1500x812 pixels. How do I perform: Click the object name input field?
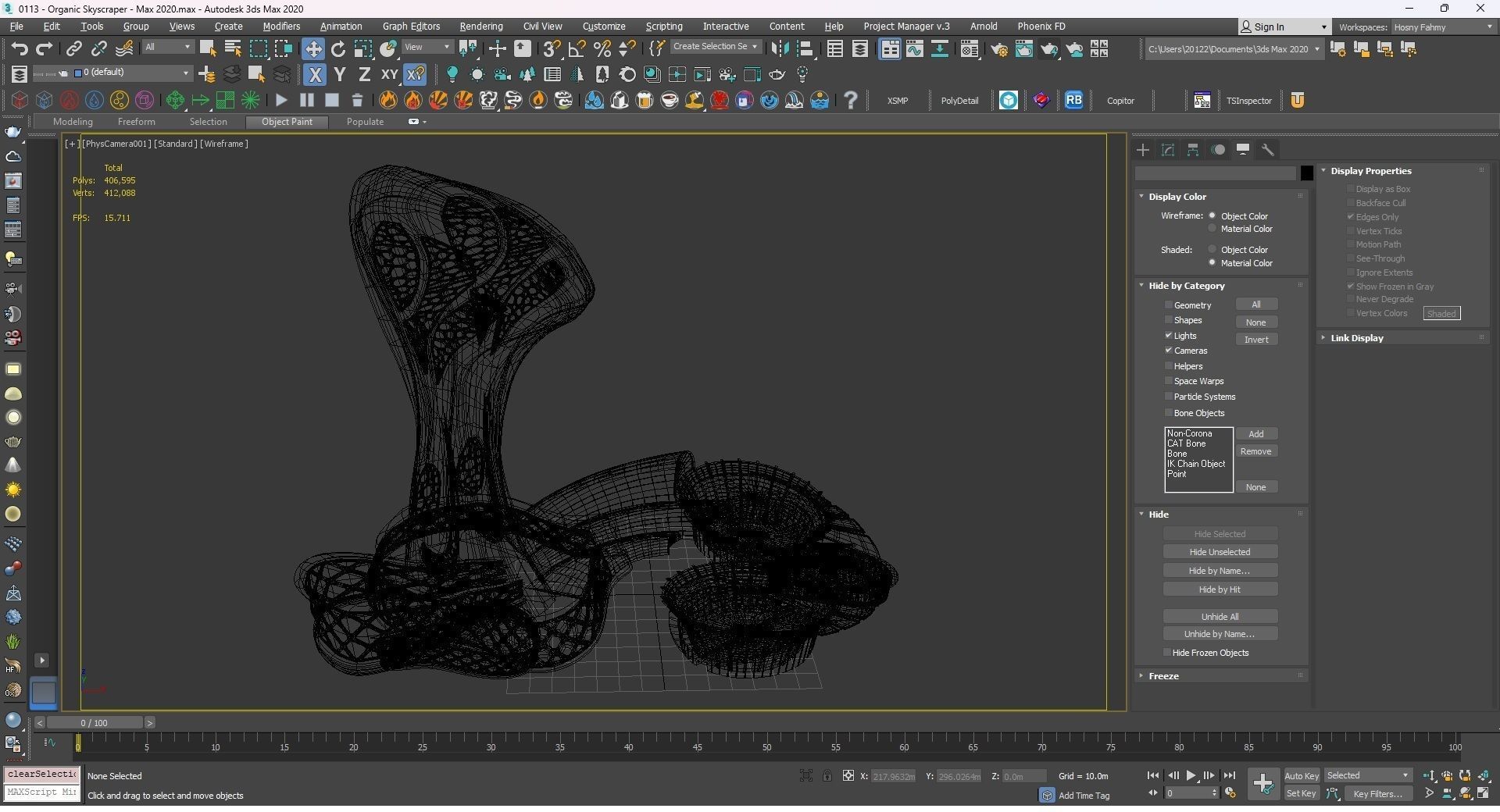1215,173
